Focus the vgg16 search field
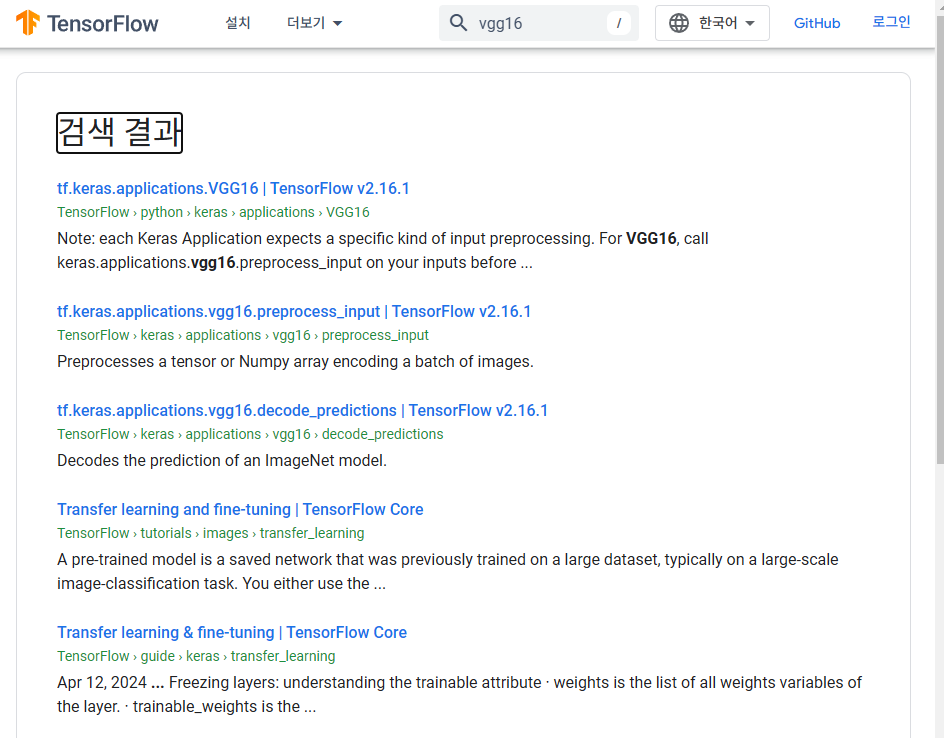The width and height of the screenshot is (944, 738). pyautogui.click(x=539, y=23)
